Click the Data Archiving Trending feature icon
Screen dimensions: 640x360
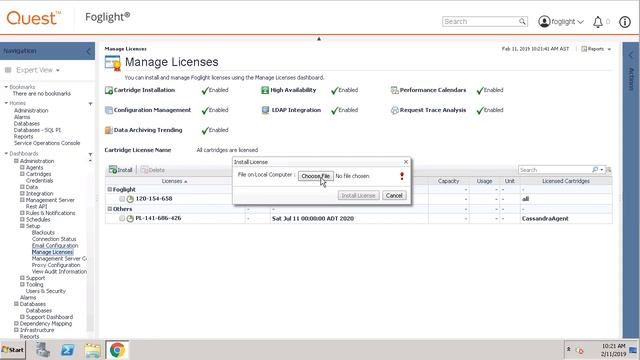109,130
